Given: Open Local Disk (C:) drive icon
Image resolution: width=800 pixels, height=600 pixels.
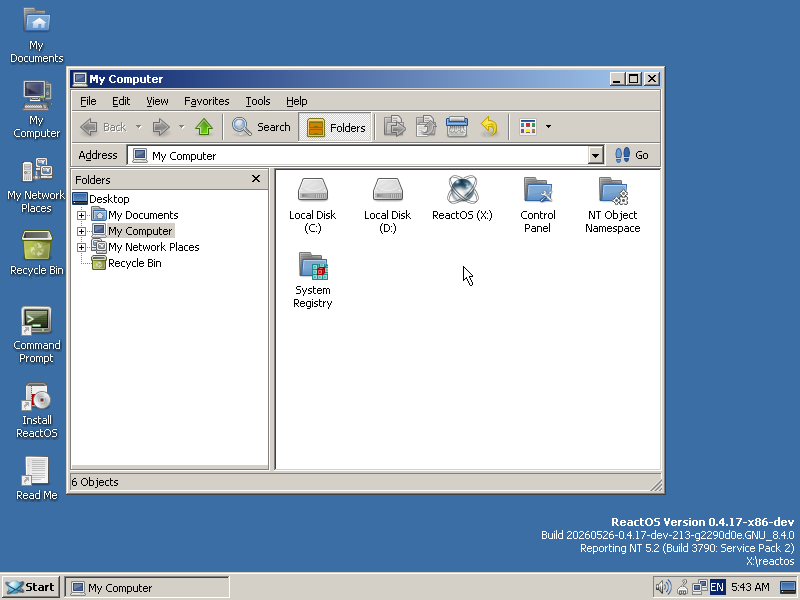Looking at the screenshot, I should coord(312,190).
